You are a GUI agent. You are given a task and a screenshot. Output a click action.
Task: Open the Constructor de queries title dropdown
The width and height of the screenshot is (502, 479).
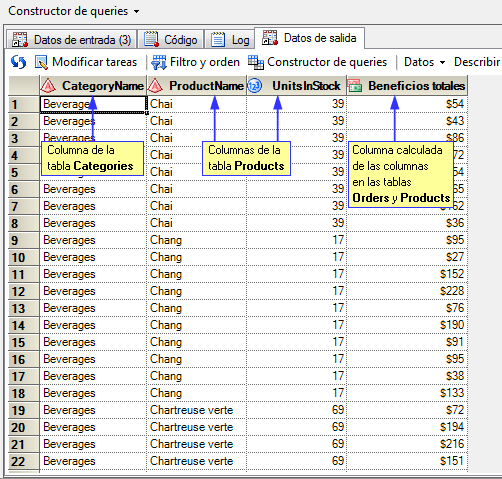click(136, 11)
